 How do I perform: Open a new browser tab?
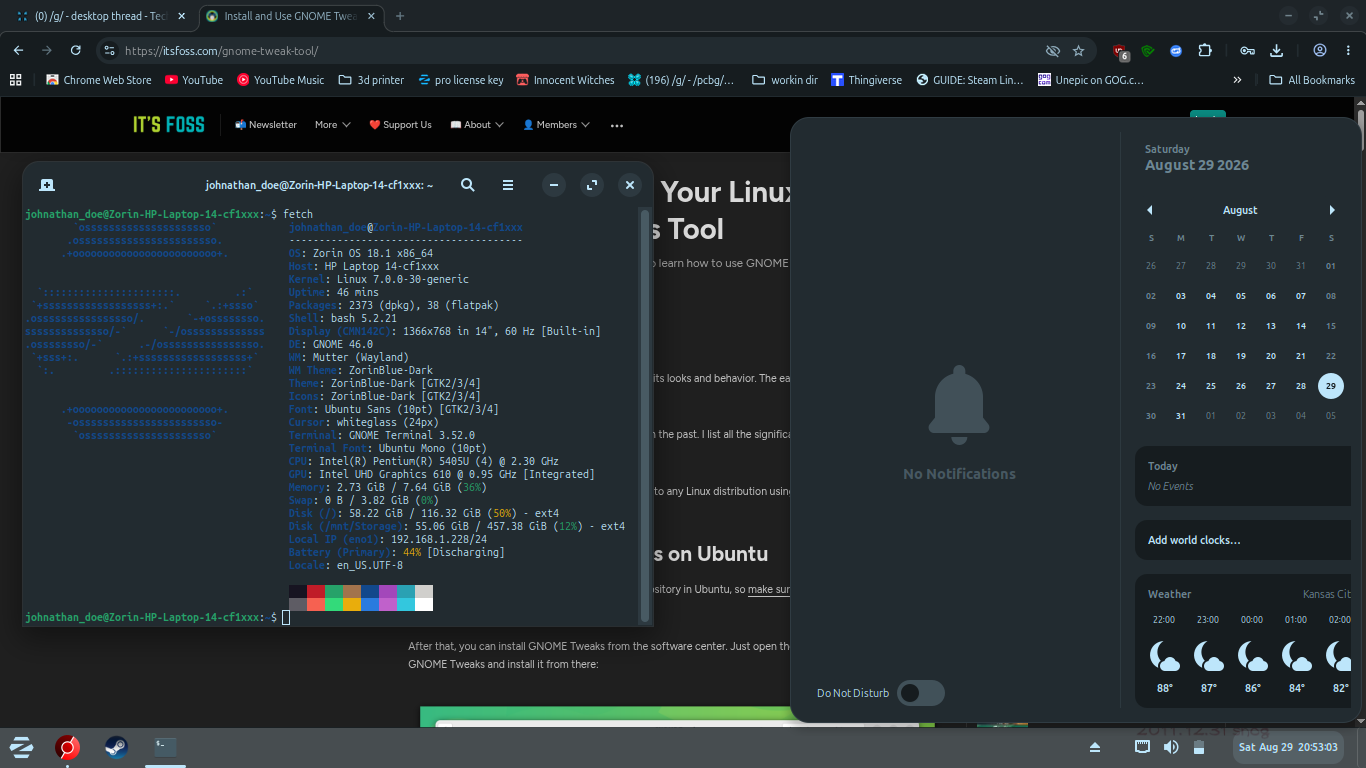pyautogui.click(x=400, y=16)
